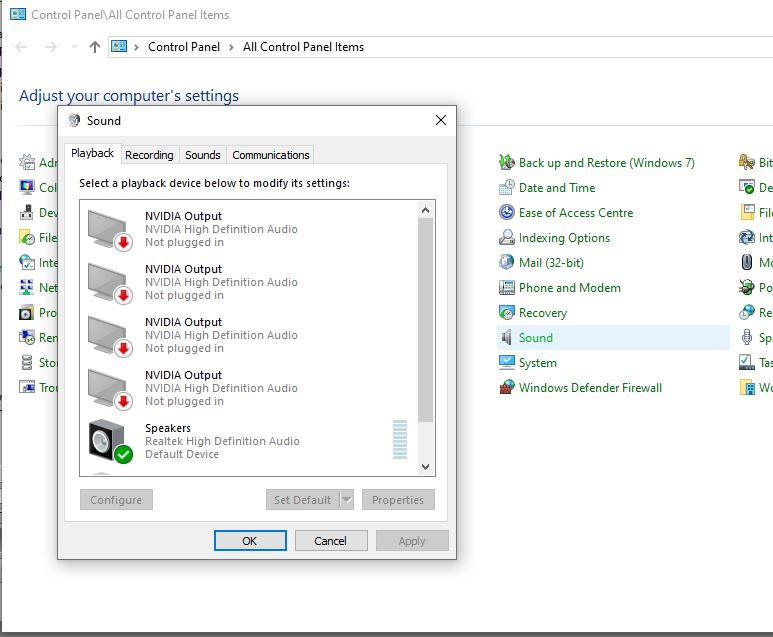The image size is (773, 637).
Task: Expand the Control Panel breadcrumb chevron
Action: coord(231,47)
